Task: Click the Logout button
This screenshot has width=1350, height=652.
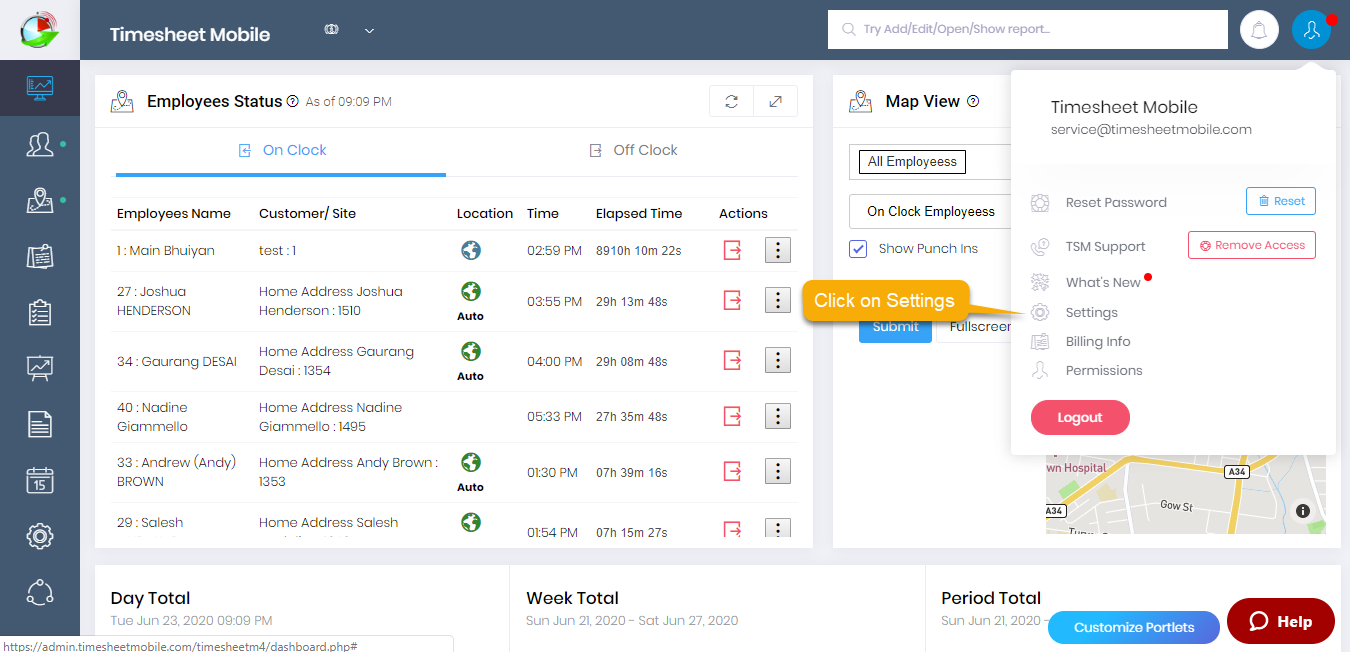Action: (1080, 418)
